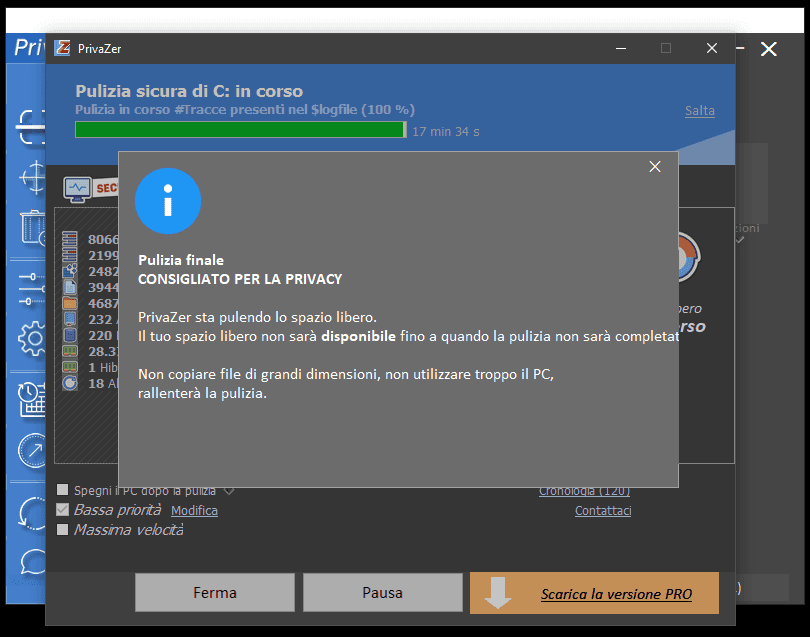Screen dimensions: 810x637
Task: Click the PrivaZer logo in the title bar
Action: click(x=63, y=48)
